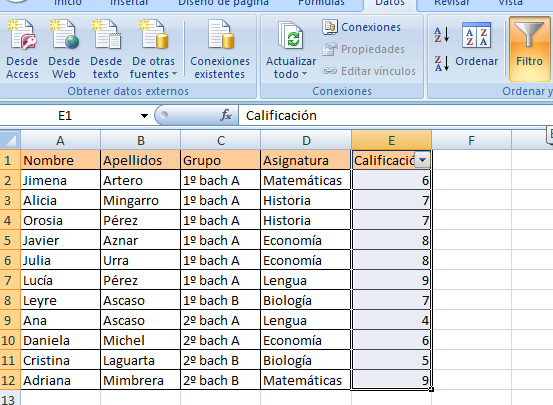Image resolution: width=553 pixels, height=405 pixels.
Task: Select column B header
Action: click(x=140, y=140)
